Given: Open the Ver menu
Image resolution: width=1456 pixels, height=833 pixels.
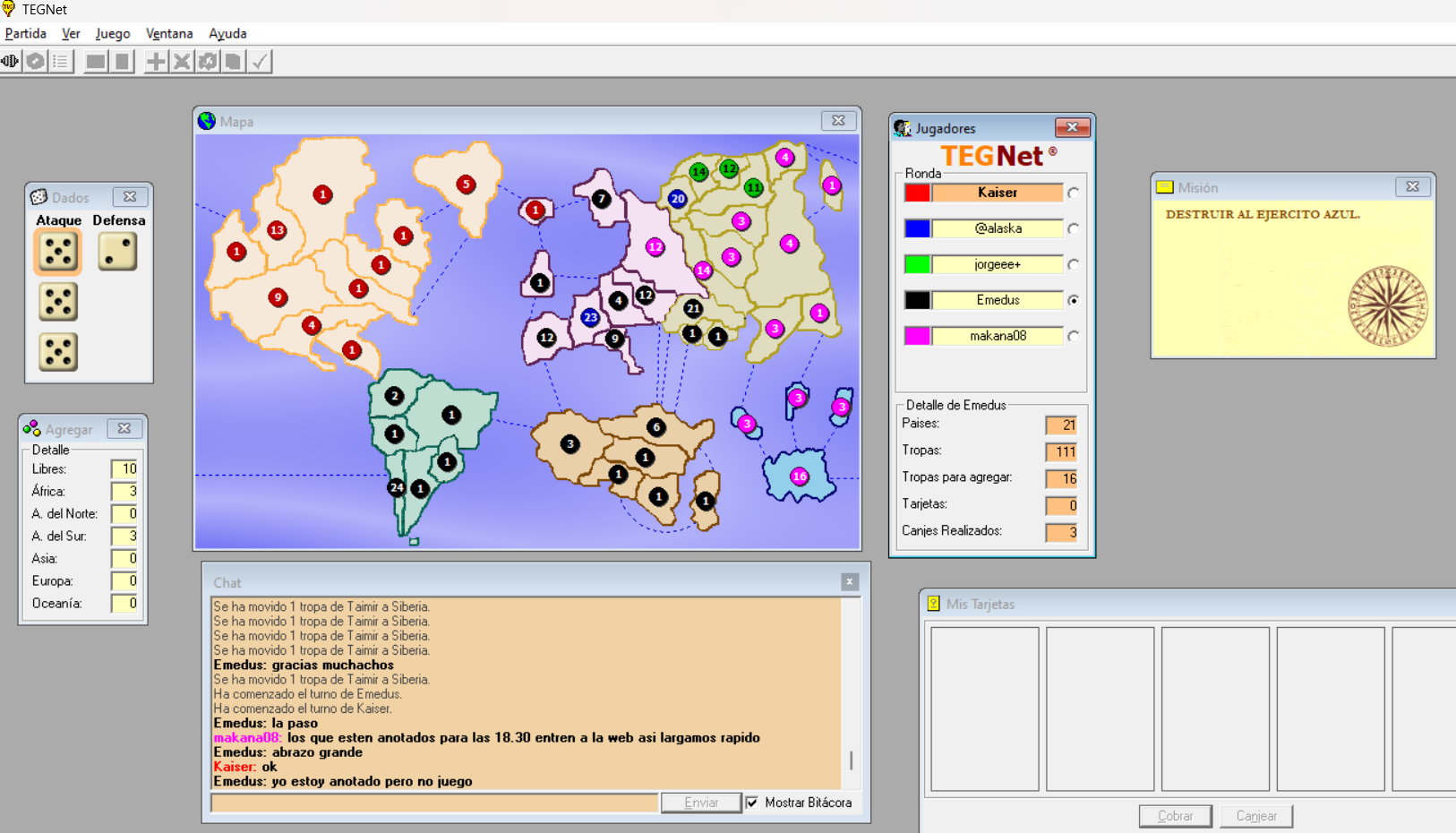Looking at the screenshot, I should pyautogui.click(x=71, y=33).
